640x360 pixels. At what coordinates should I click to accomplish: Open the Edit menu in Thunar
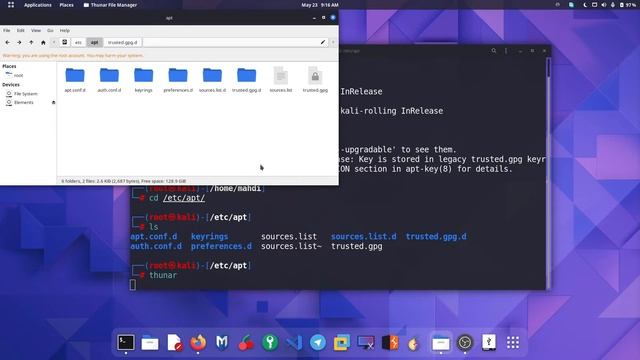point(20,31)
